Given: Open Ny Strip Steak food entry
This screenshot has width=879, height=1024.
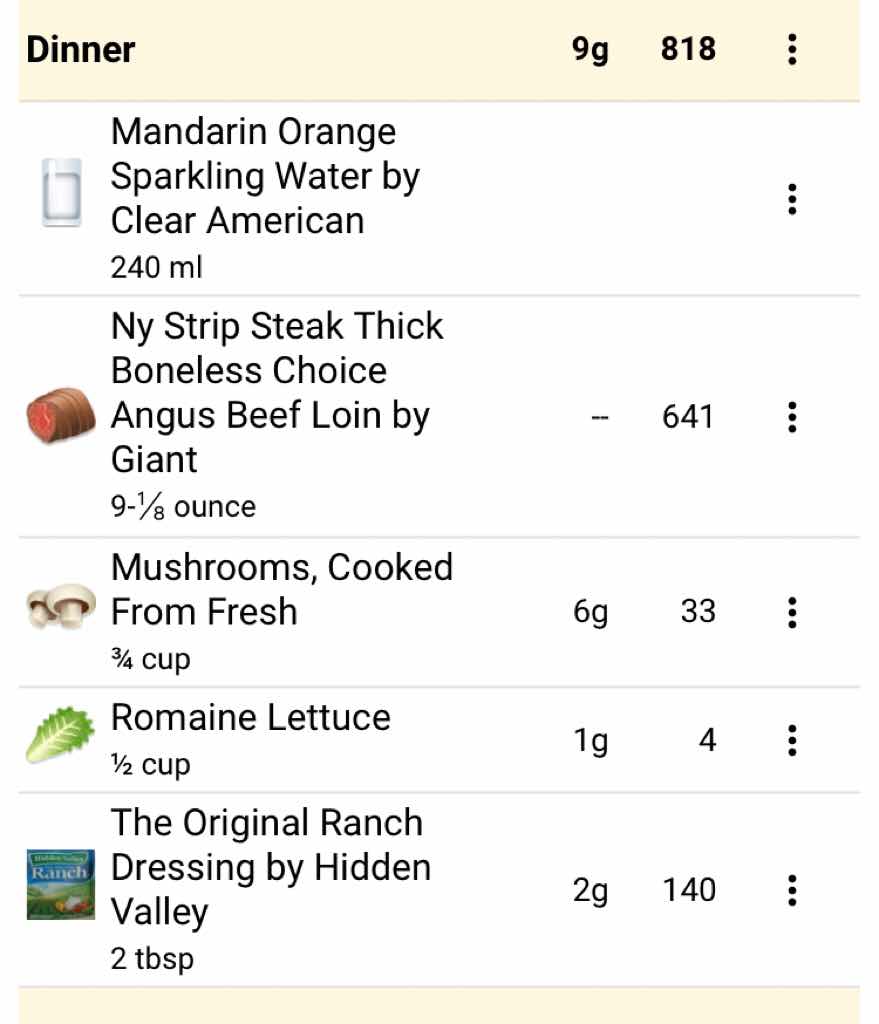Looking at the screenshot, I should pos(277,392).
